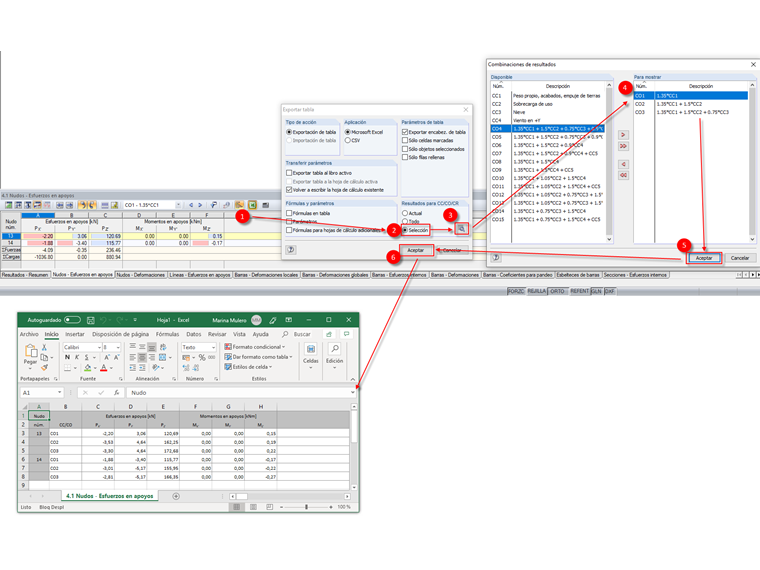Check Sólo objetos seleccionados
Screen dimensions: 760x570
click(405, 149)
